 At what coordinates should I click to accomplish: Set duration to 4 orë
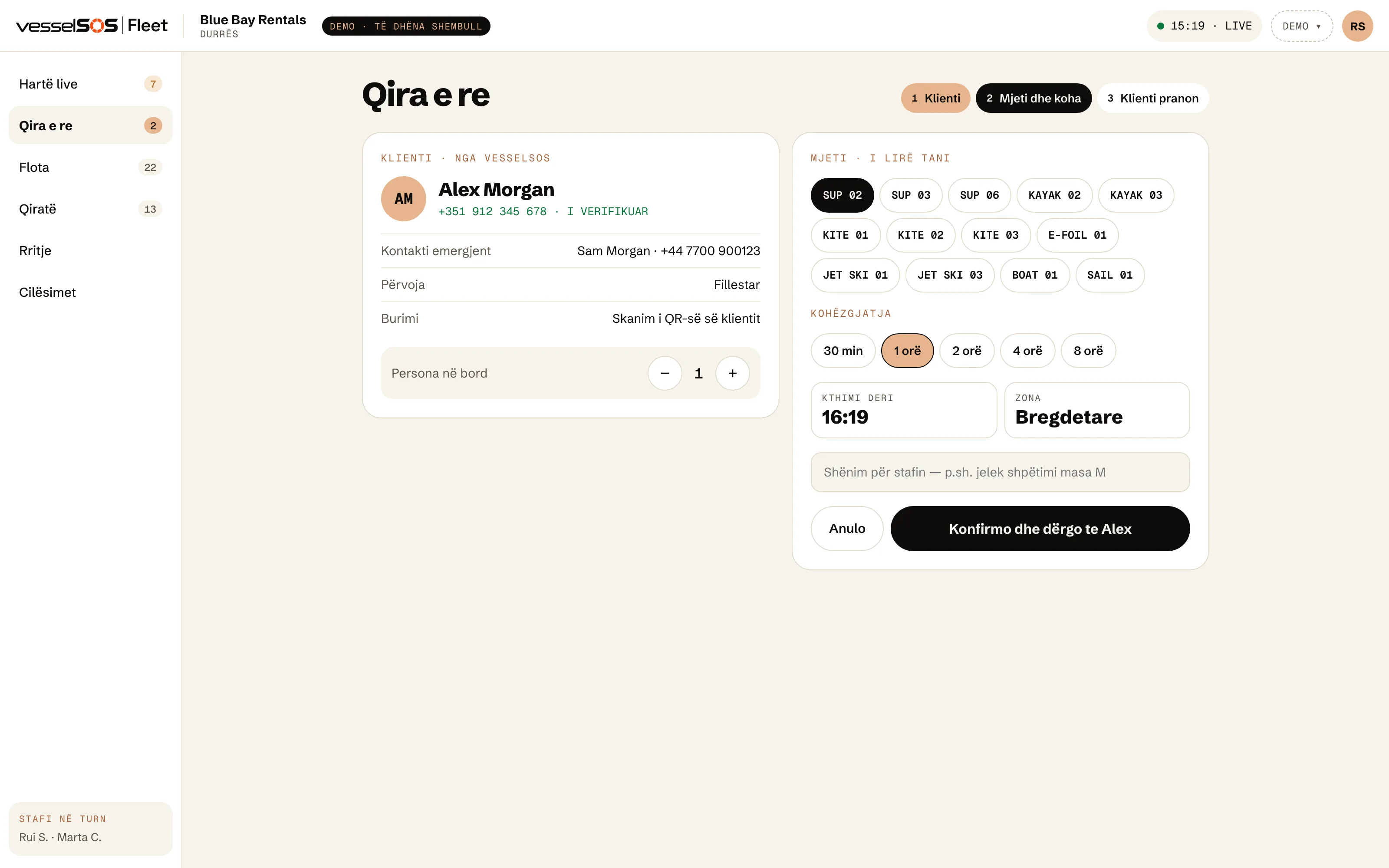(x=1027, y=351)
